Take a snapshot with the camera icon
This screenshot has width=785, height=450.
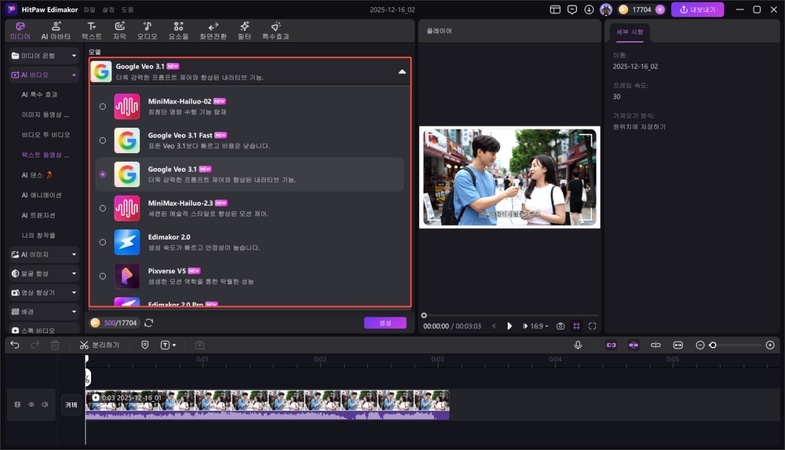[560, 326]
